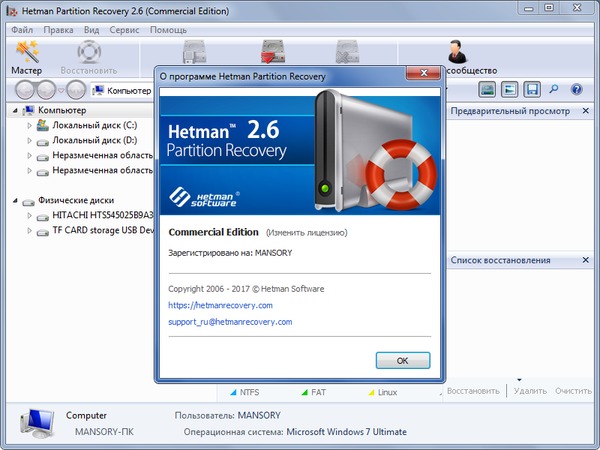Open the hetmanrecovery.com website link
Viewport: 600px width, 450px height.
tap(220, 305)
